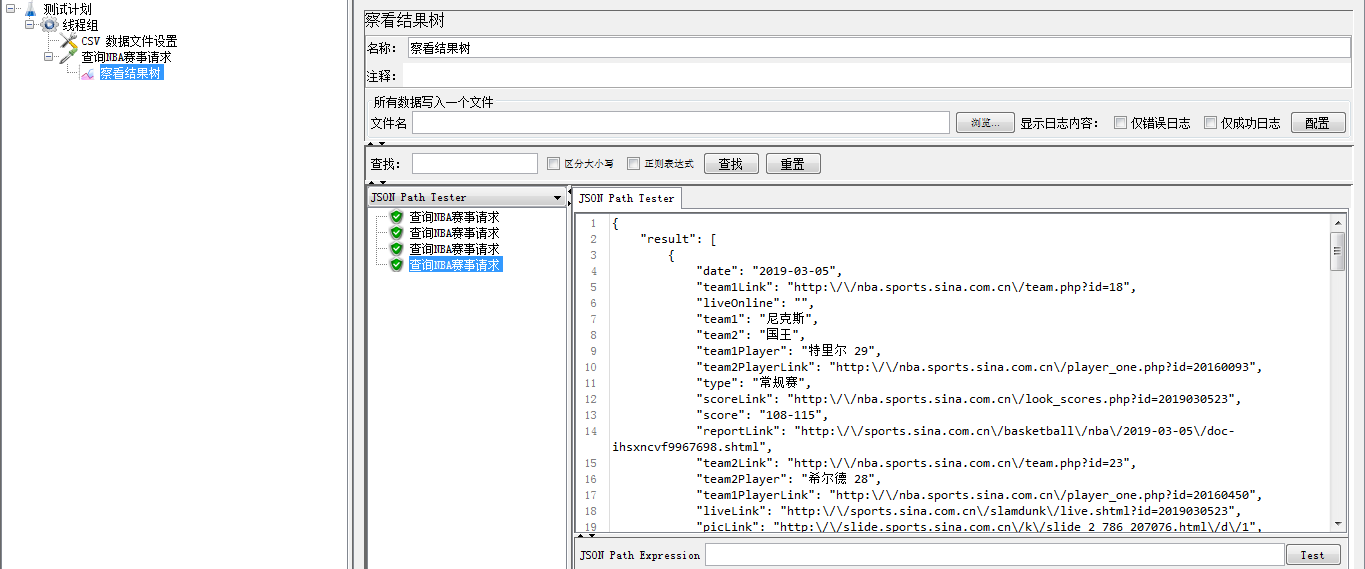Select 测试计划 in the tree

coord(67,9)
